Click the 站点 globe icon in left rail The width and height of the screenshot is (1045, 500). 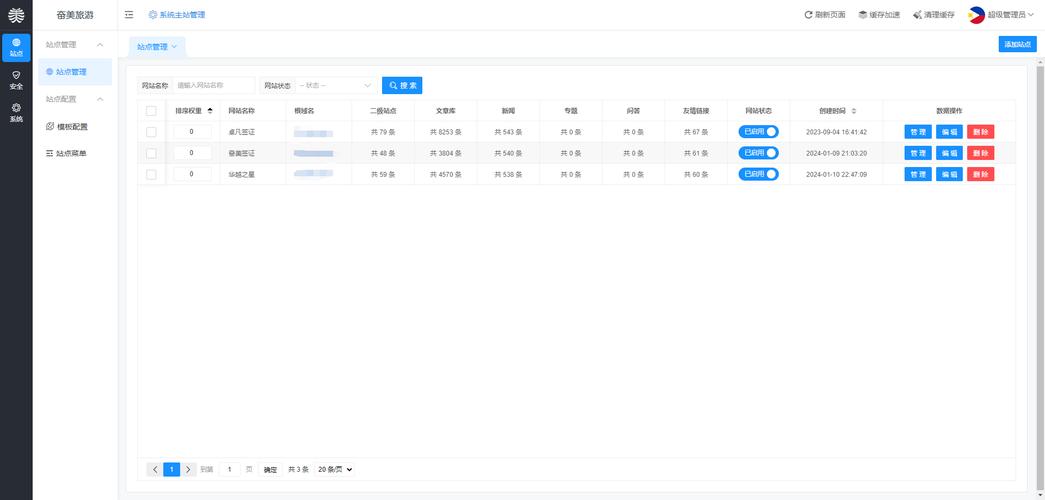point(16,43)
